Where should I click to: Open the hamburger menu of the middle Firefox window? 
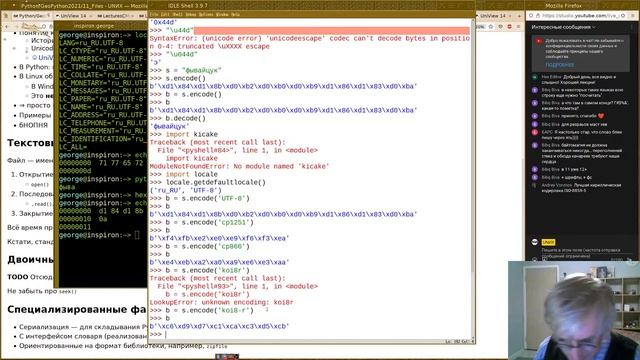click(x=518, y=27)
